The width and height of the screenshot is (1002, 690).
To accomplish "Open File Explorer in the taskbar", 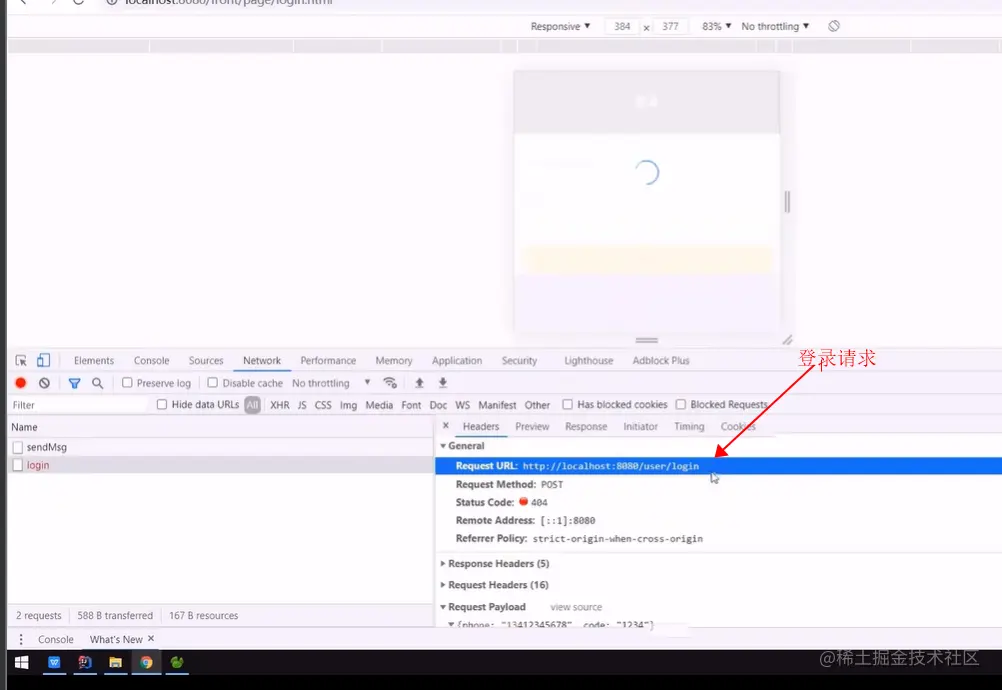I will click(x=115, y=663).
